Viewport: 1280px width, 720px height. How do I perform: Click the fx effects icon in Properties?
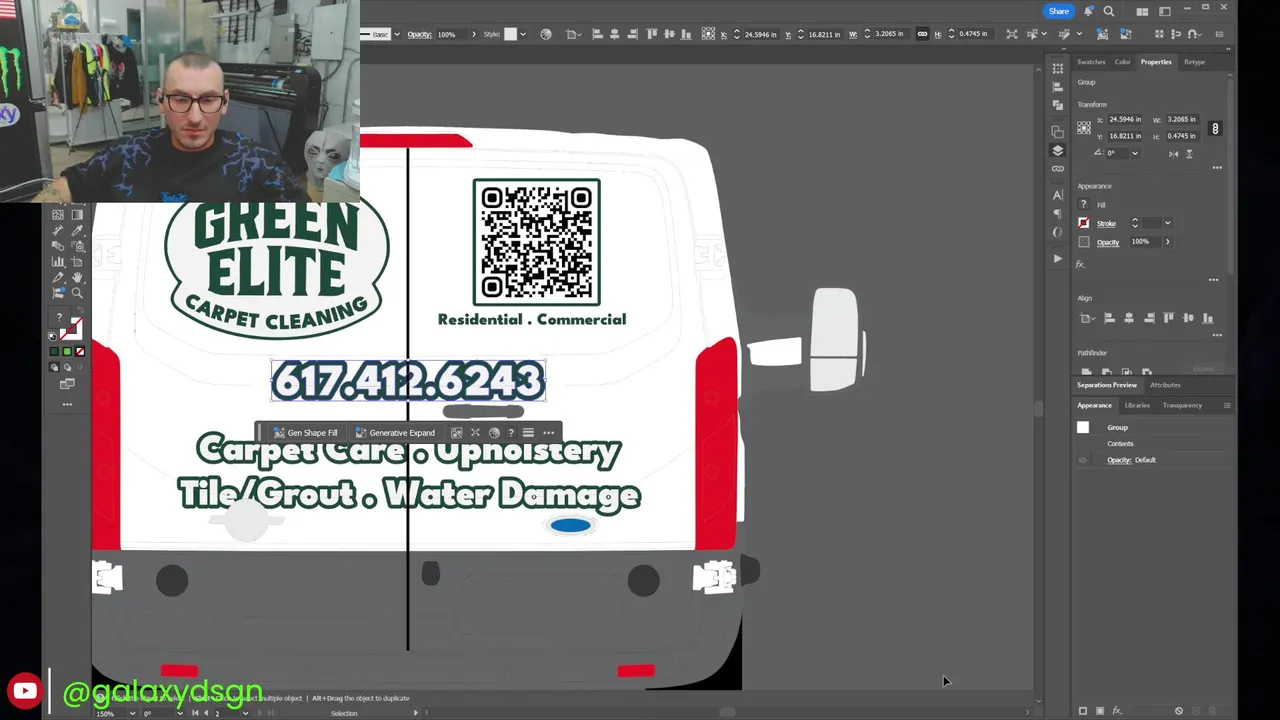click(x=1080, y=264)
